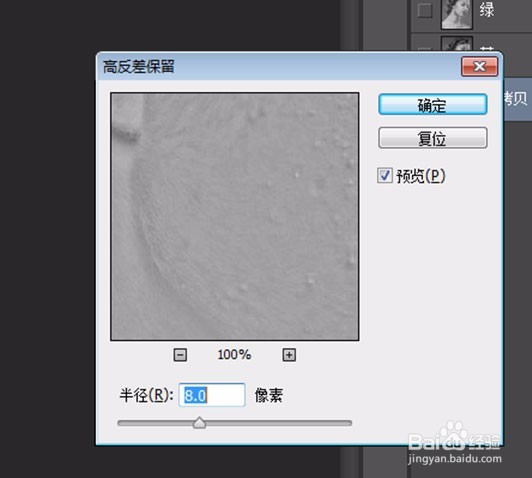Click the high pass filter preview image
Screen dimensions: 532x478
coord(235,216)
